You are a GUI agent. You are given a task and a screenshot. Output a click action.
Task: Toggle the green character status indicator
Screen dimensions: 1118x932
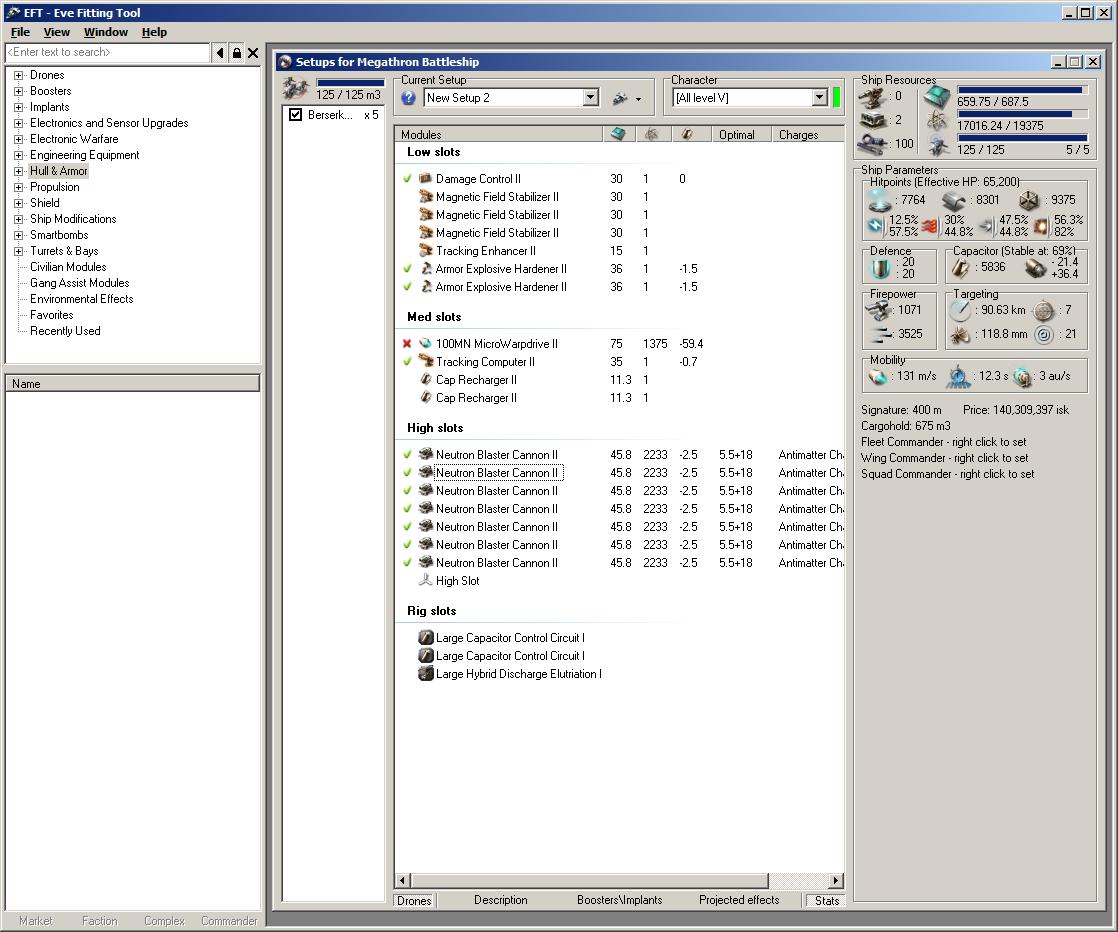coord(836,98)
